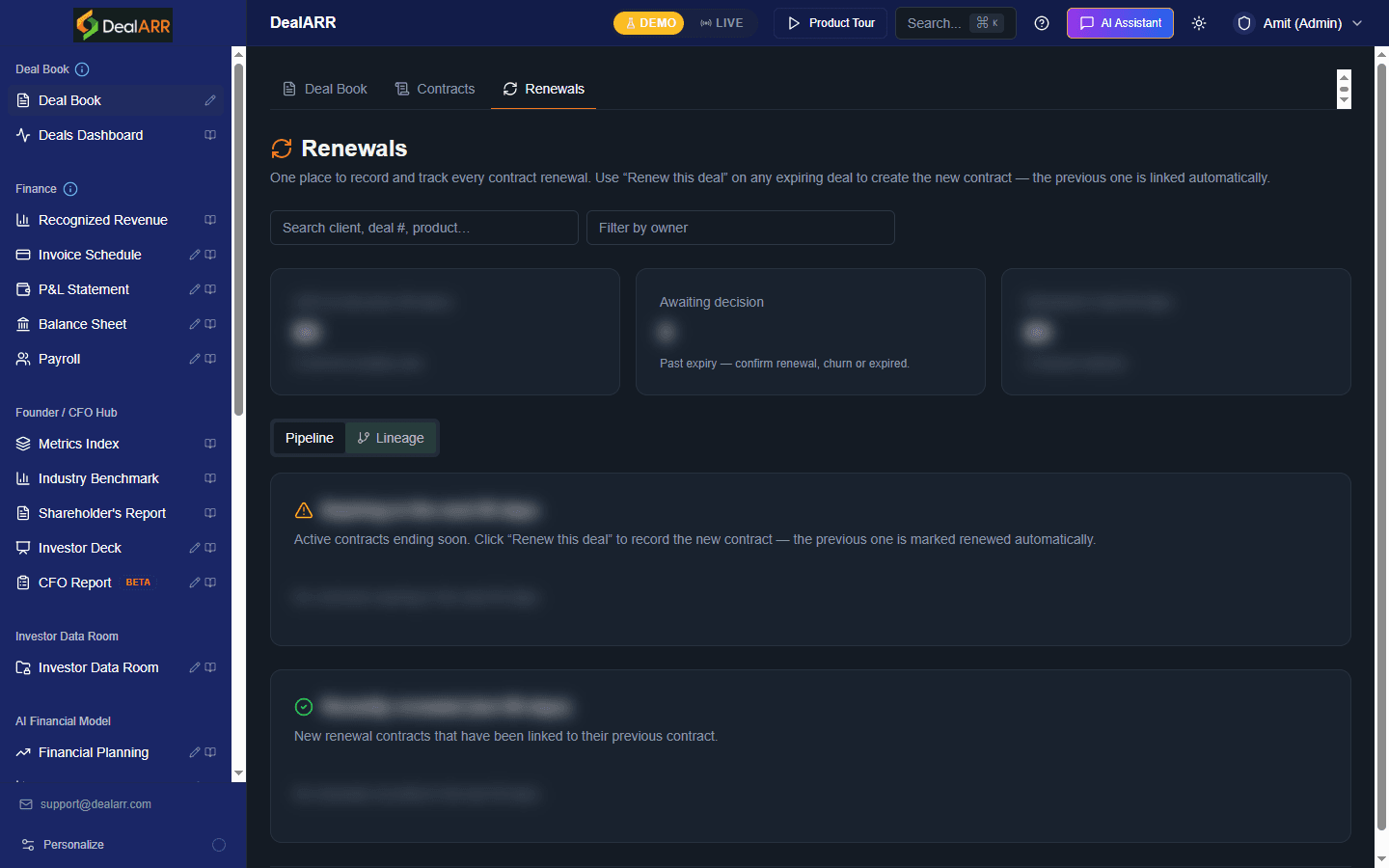Focus the Search client, deal #, product field
The height and width of the screenshot is (868, 1389).
pyautogui.click(x=424, y=228)
